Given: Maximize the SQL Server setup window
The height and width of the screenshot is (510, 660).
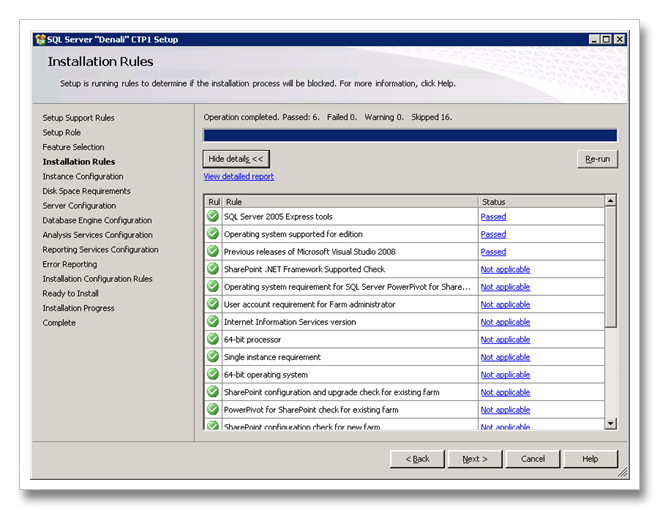Looking at the screenshot, I should (x=607, y=40).
